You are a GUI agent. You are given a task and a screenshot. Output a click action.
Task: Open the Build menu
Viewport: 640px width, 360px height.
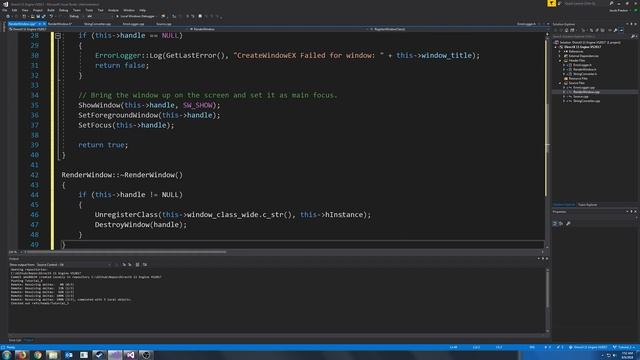pos(51,10)
